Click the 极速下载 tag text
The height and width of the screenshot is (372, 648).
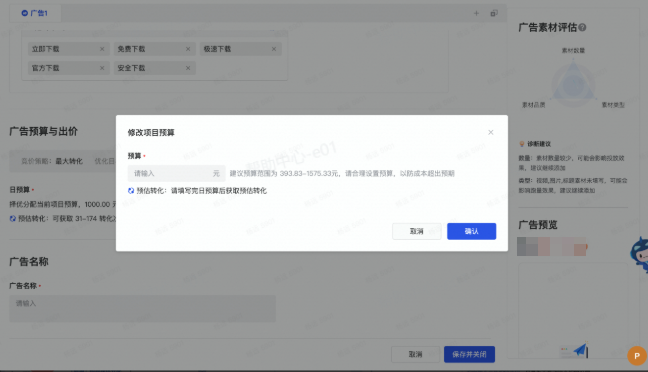217,49
